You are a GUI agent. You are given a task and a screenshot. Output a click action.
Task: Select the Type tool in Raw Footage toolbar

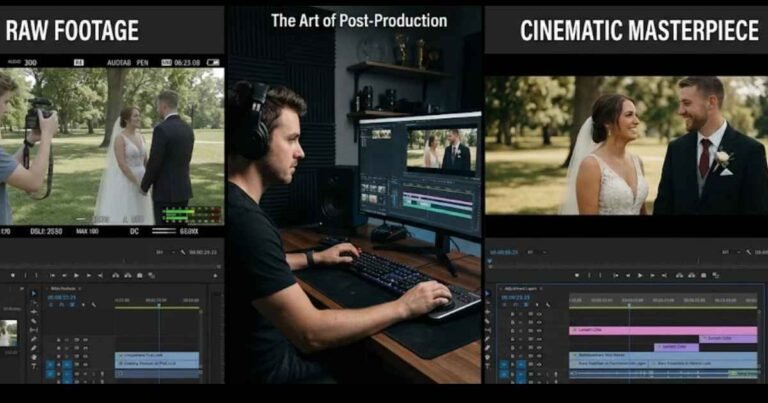click(34, 366)
